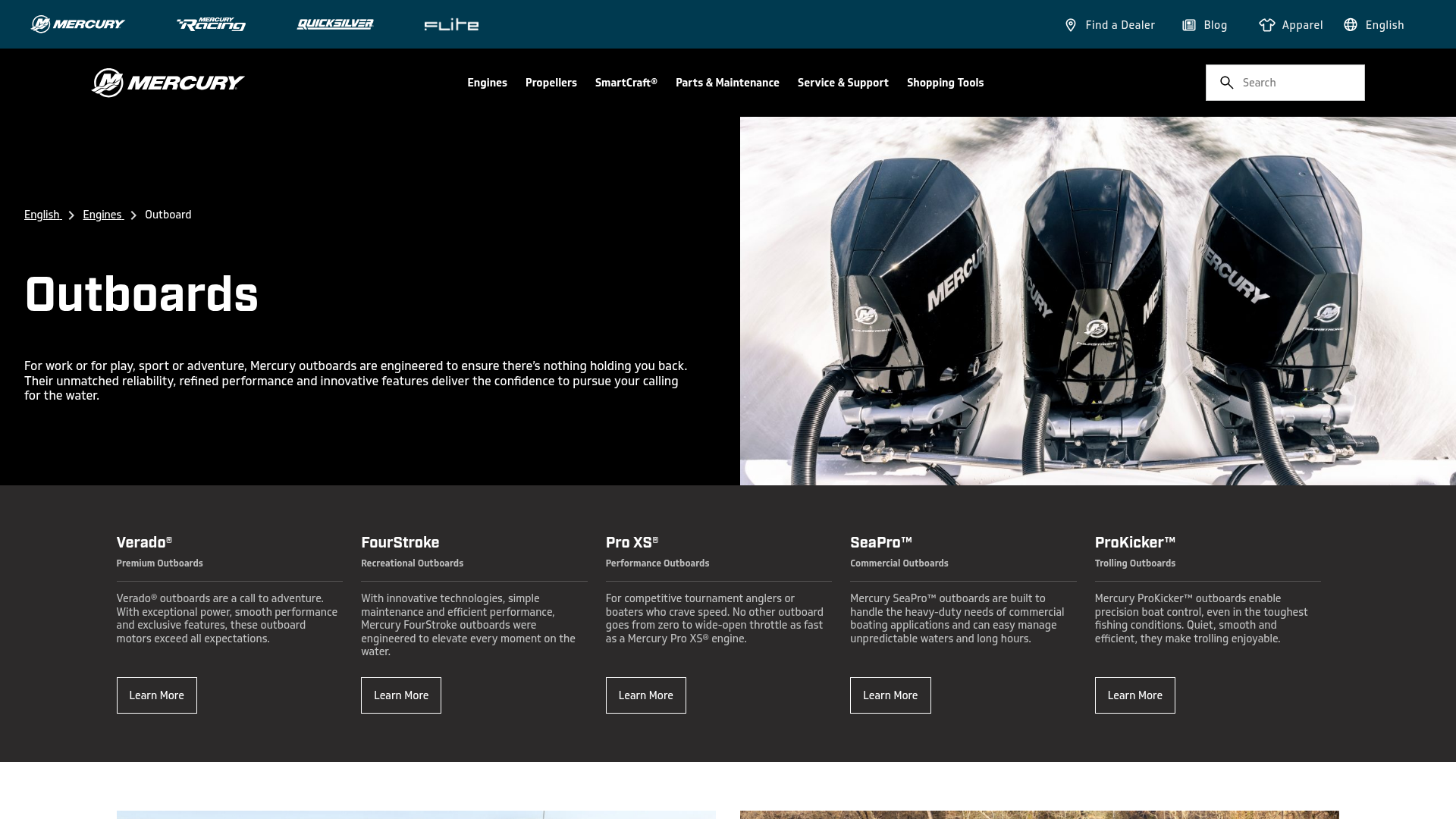Follow the Engines breadcrumb link
The image size is (1456, 819).
coord(102,215)
